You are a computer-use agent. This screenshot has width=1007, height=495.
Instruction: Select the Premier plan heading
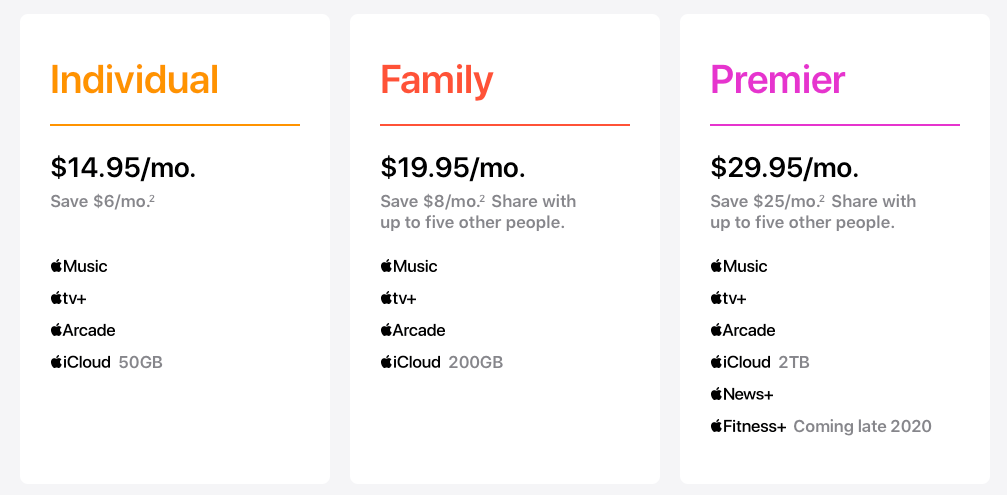(777, 80)
